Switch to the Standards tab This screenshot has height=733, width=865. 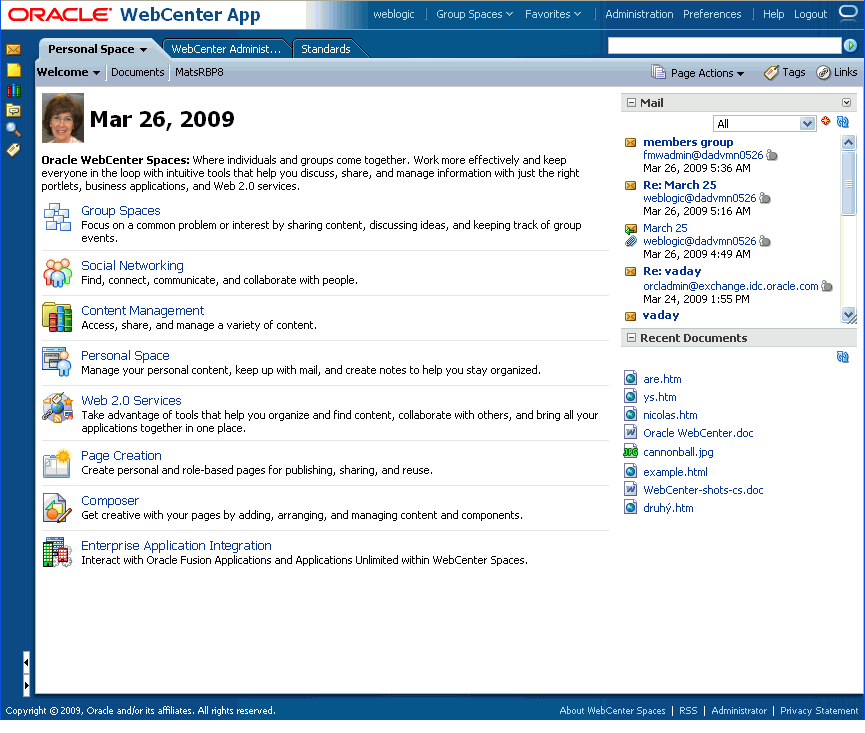[x=325, y=49]
